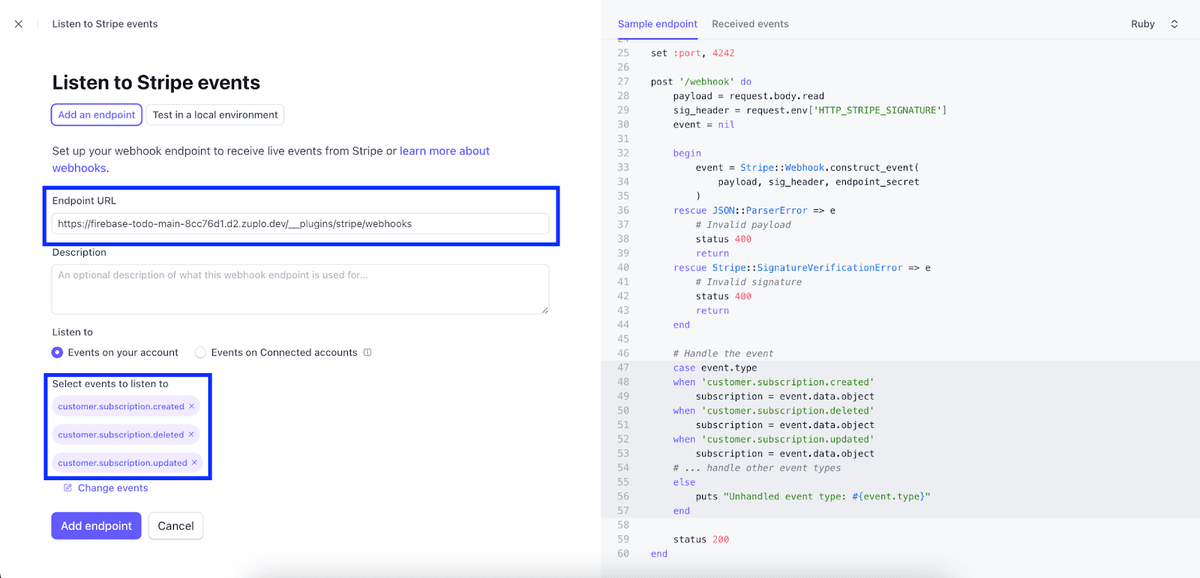Click the Add endpoint button

(x=96, y=525)
